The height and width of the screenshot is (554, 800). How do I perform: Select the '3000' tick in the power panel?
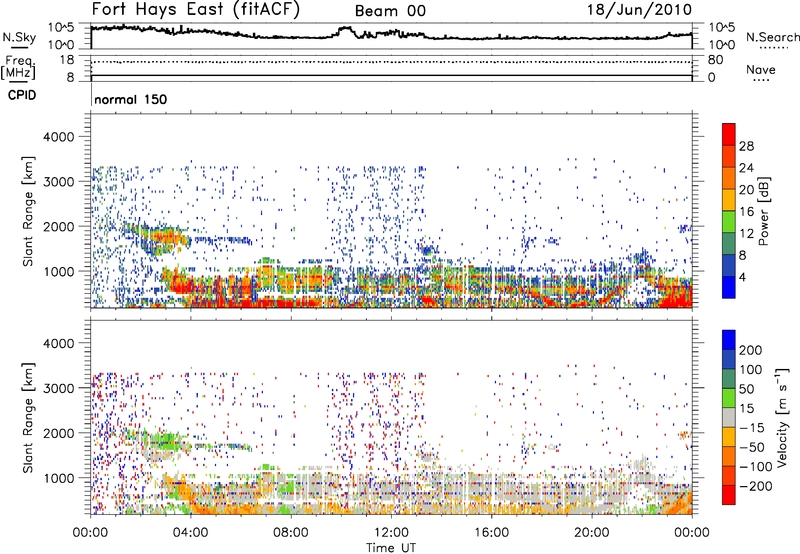[x=58, y=182]
